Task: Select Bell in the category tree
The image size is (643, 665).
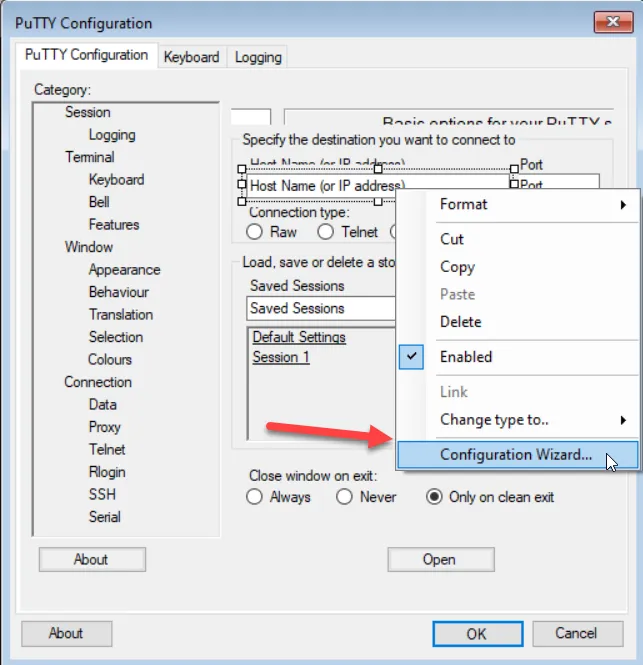Action: [x=99, y=202]
